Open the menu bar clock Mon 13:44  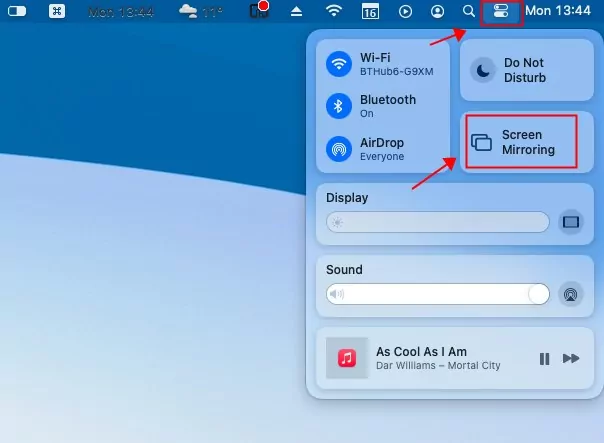pyautogui.click(x=558, y=11)
